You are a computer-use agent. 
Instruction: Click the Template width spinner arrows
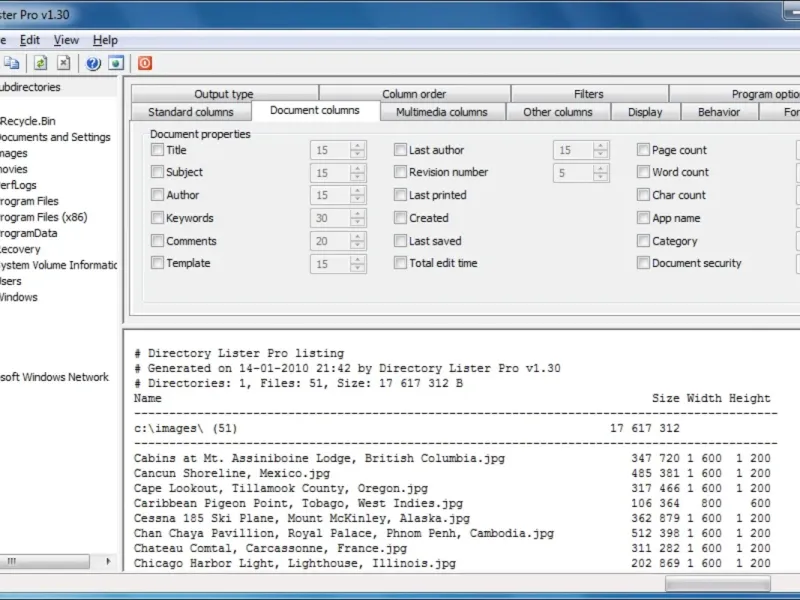tap(358, 264)
